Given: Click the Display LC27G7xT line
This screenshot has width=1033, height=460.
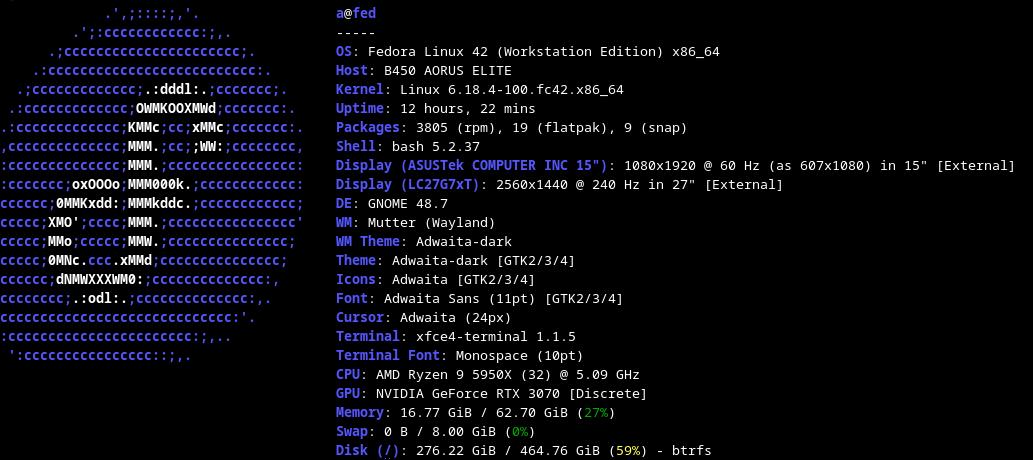Looking at the screenshot, I should click(559, 185).
